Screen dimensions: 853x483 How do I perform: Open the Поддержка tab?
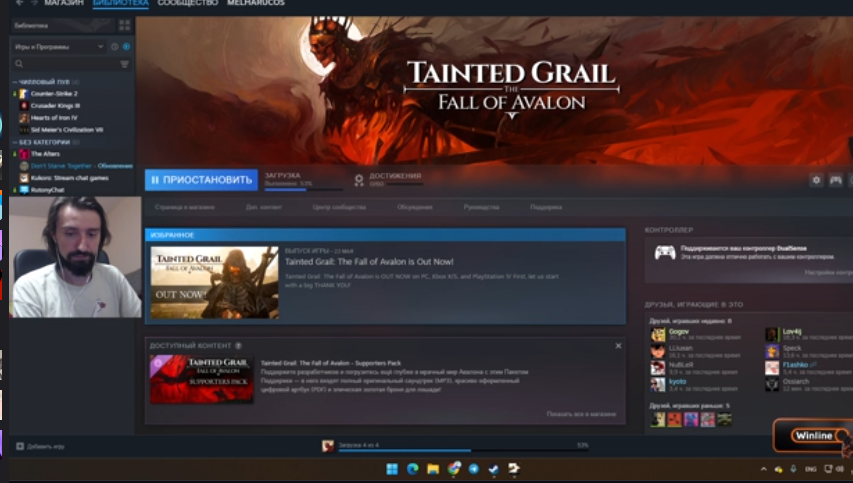(546, 207)
